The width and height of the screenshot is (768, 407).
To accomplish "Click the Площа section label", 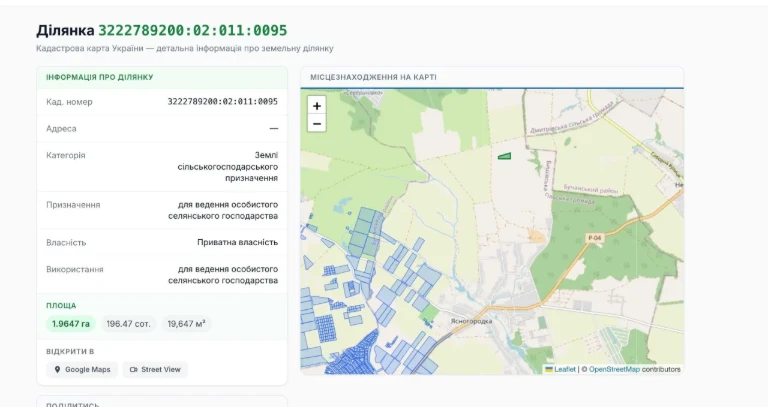I will tap(61, 306).
